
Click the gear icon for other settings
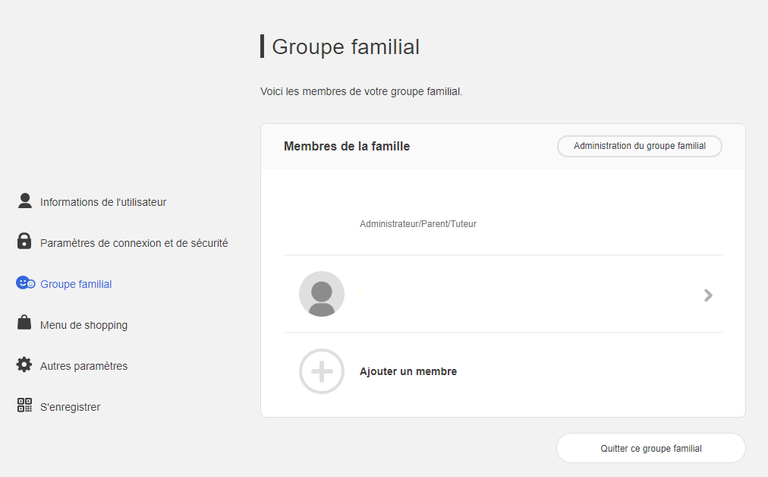24,365
